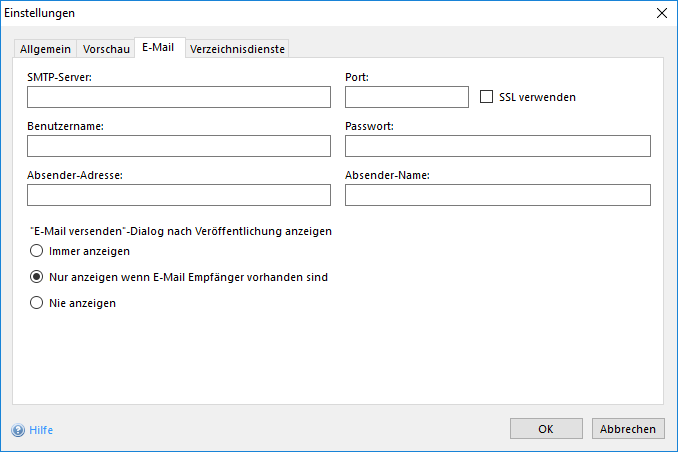
Task: Switch to the Allgemein tab
Action: (45, 49)
